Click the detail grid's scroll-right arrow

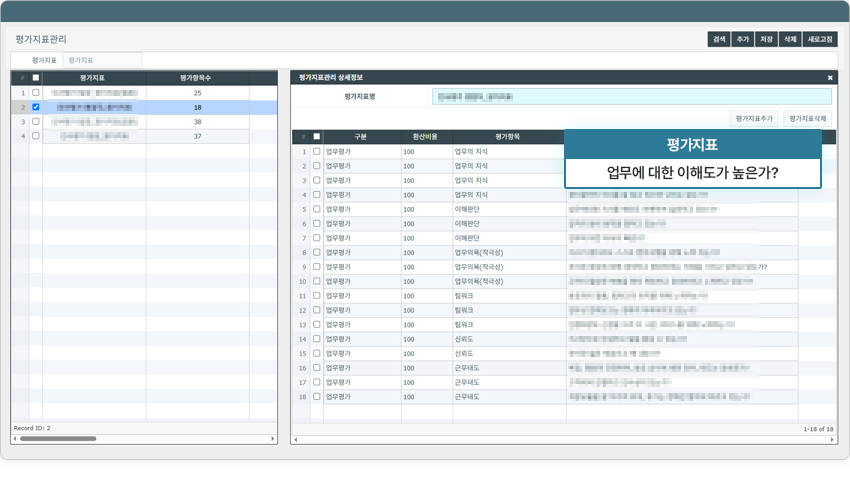pos(832,439)
